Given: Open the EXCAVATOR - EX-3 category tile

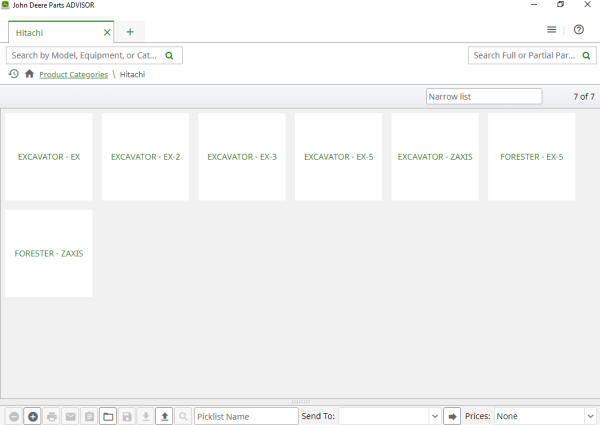Looking at the screenshot, I should pos(242,157).
